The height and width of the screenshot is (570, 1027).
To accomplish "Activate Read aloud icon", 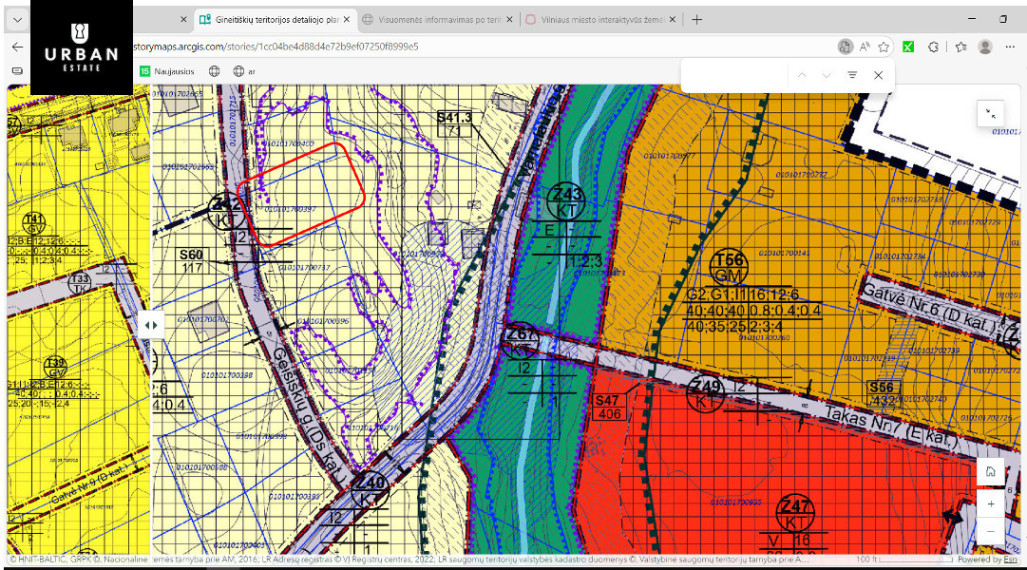I will 865,47.
